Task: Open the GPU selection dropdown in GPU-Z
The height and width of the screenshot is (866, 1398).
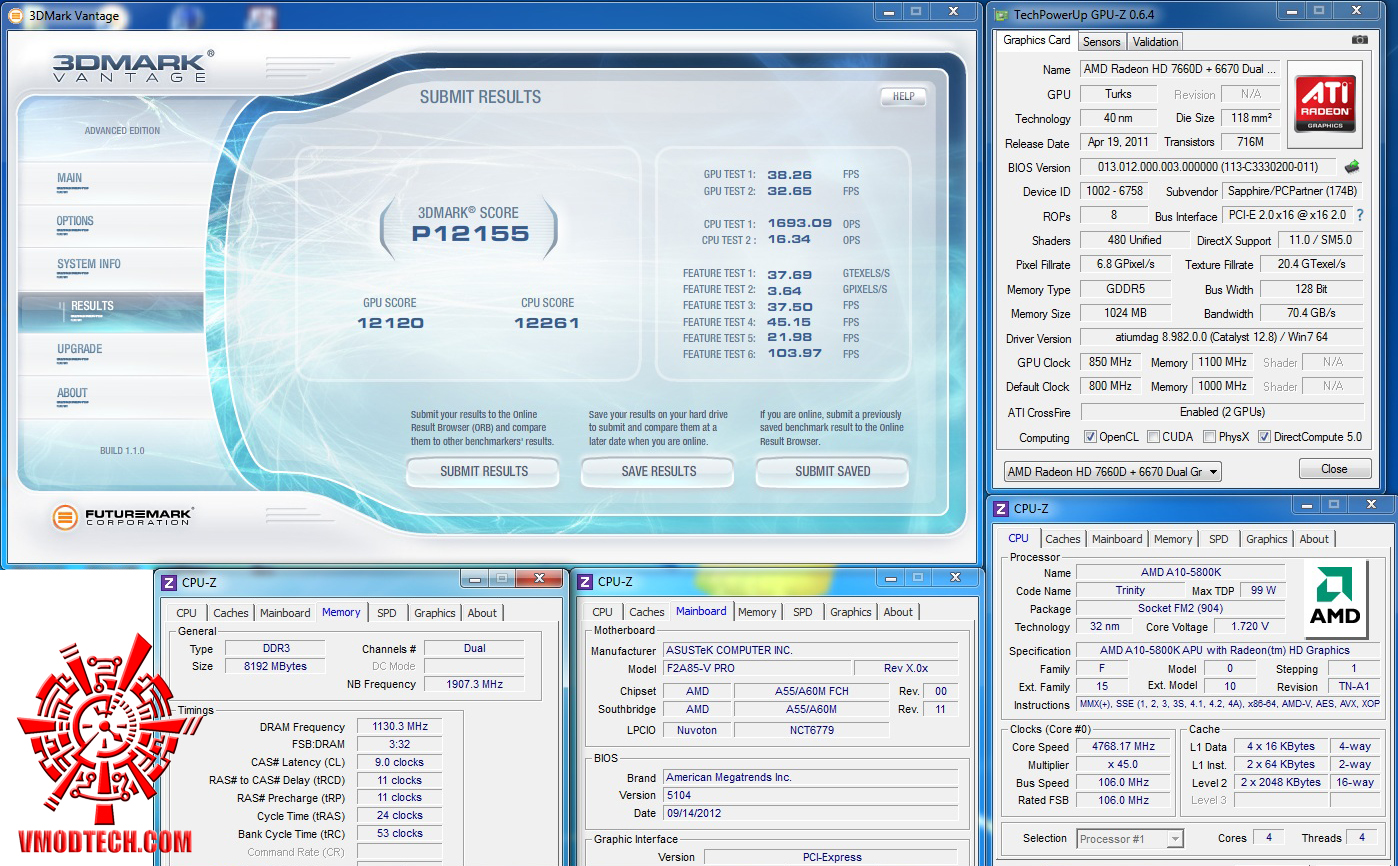Action: [x=1112, y=471]
